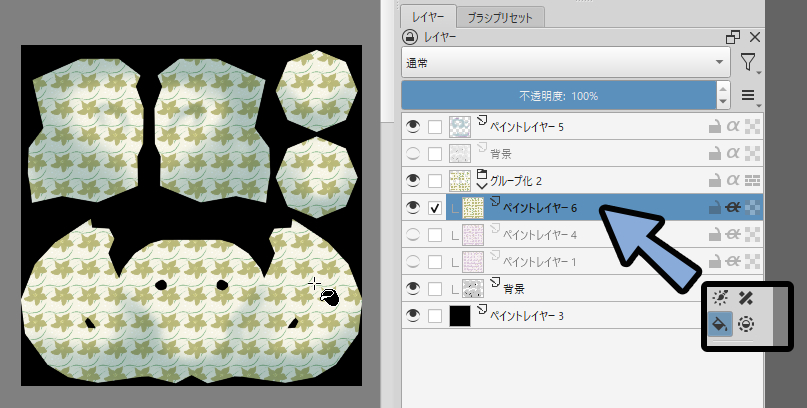Click the thumbnail of ペイントレイヤー 6
Screen dimensions: 807x408
[473, 208]
